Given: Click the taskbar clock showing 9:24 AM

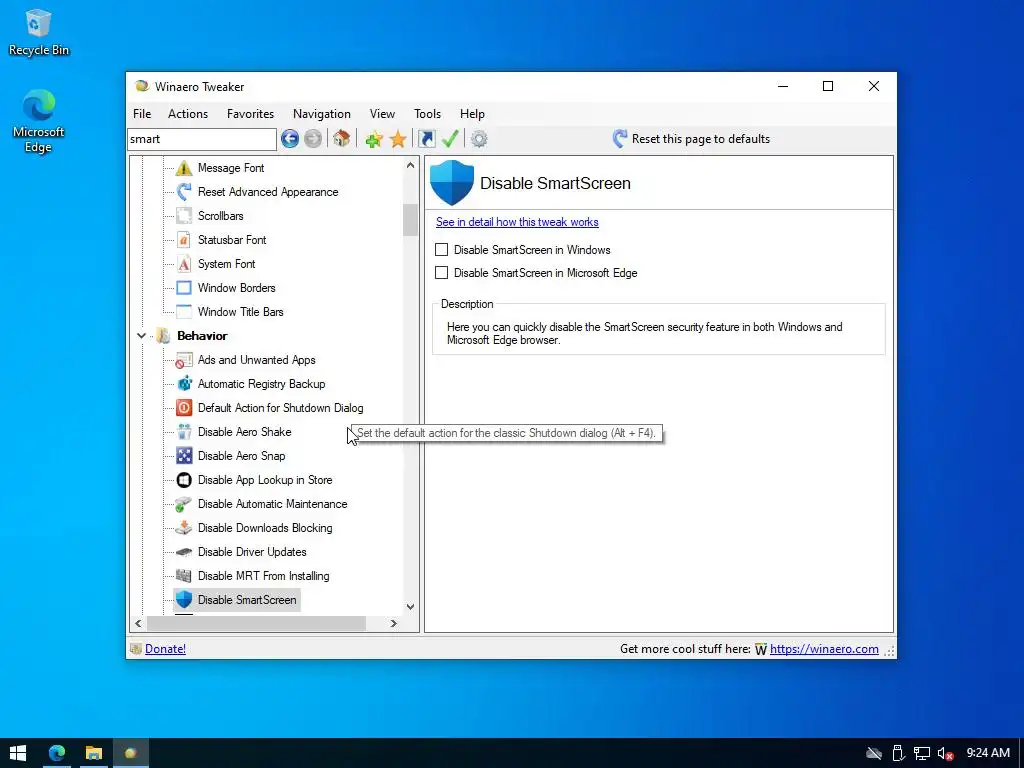Looking at the screenshot, I should 988,753.
